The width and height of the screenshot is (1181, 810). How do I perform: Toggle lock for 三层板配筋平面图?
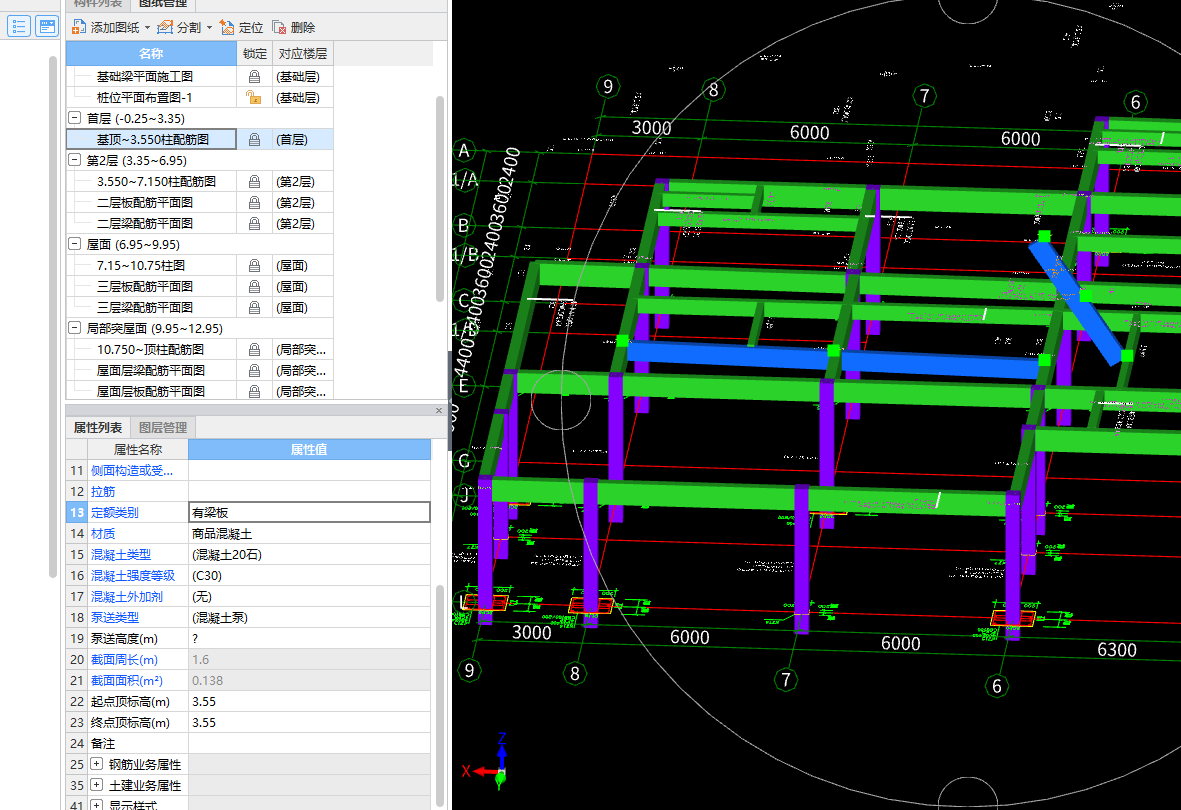click(255, 287)
